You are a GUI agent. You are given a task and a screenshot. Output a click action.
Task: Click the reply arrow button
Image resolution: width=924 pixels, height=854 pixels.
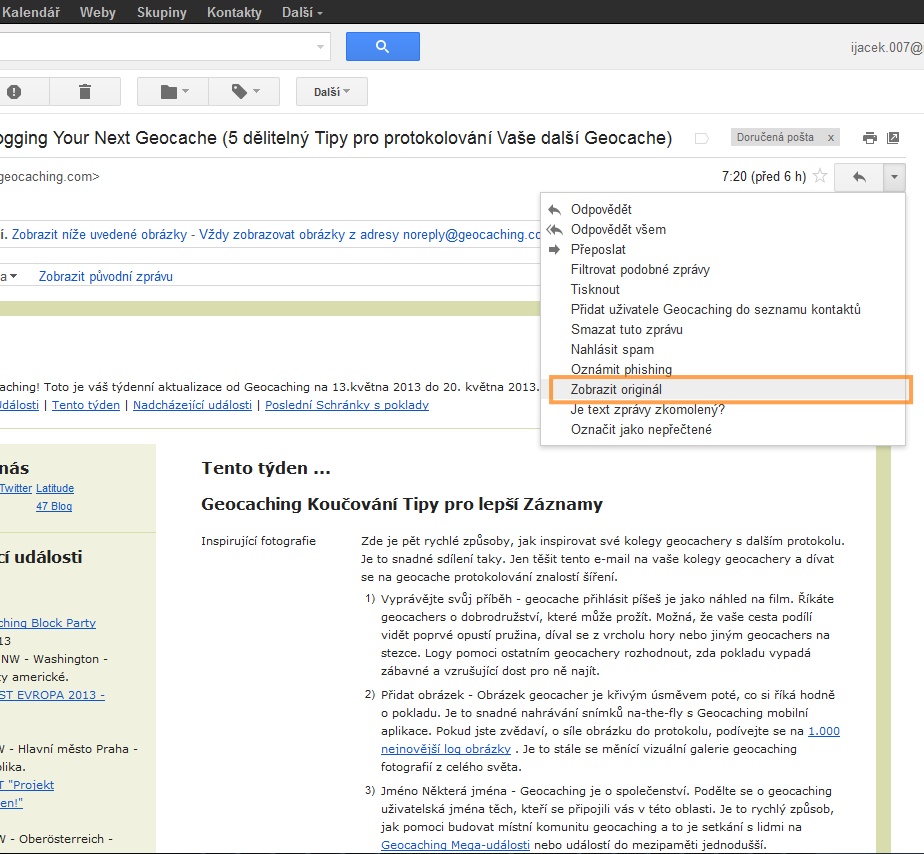[x=858, y=177]
